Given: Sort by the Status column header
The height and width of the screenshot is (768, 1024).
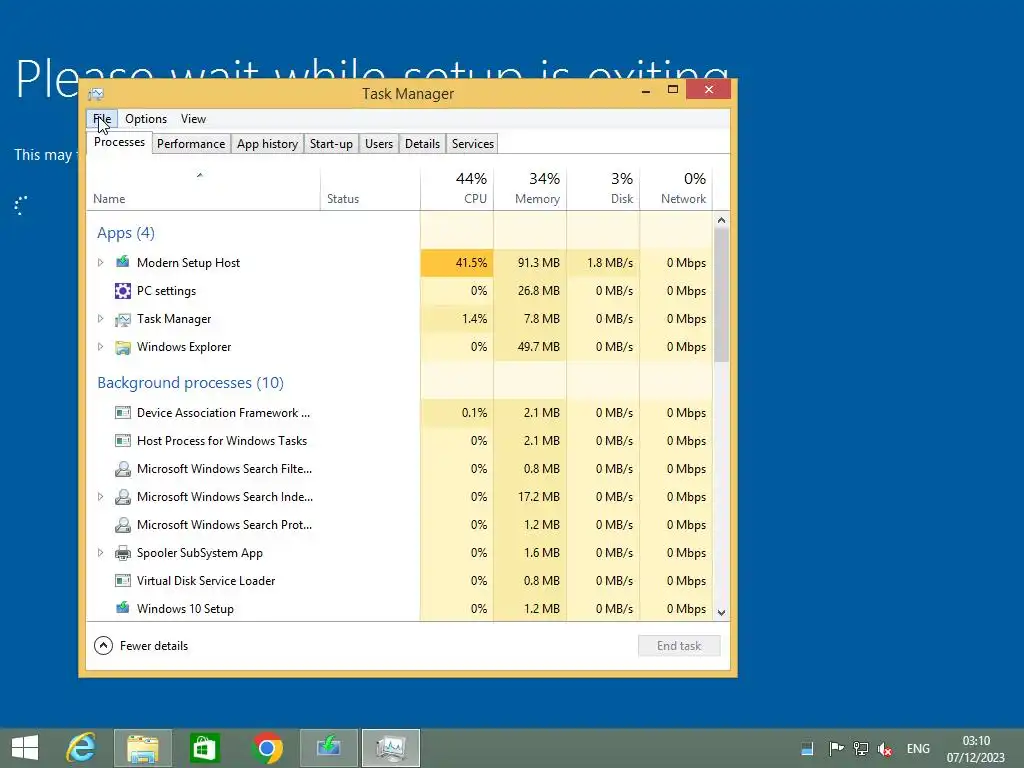Looking at the screenshot, I should (370, 189).
